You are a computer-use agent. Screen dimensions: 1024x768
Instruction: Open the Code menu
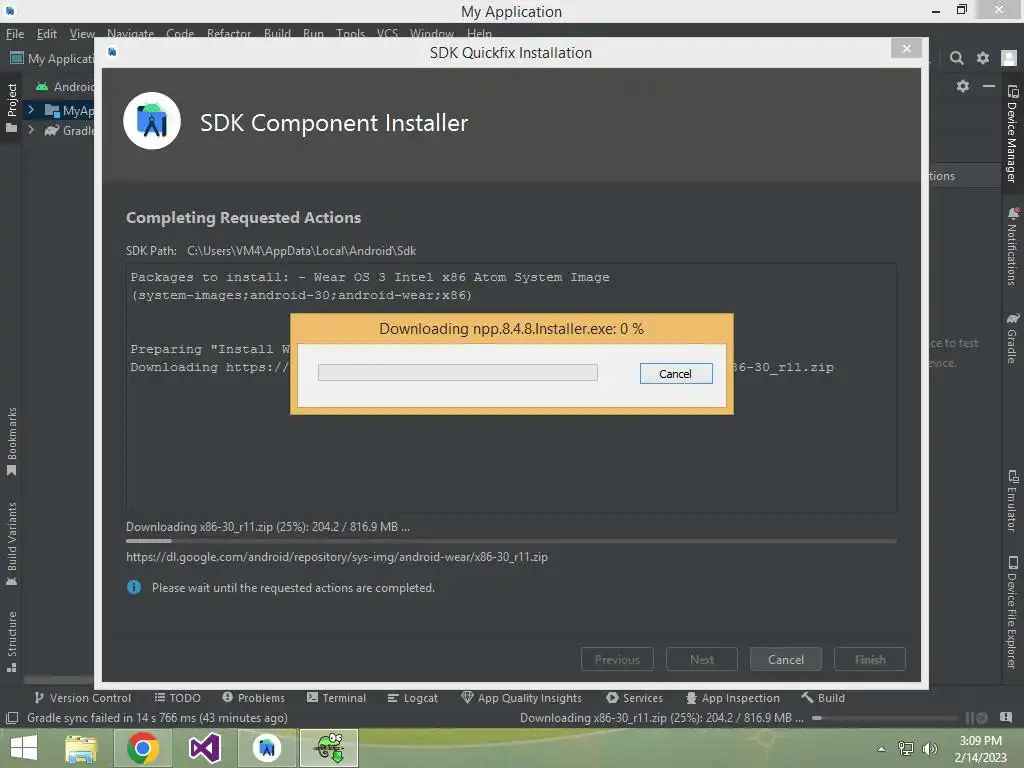click(180, 34)
